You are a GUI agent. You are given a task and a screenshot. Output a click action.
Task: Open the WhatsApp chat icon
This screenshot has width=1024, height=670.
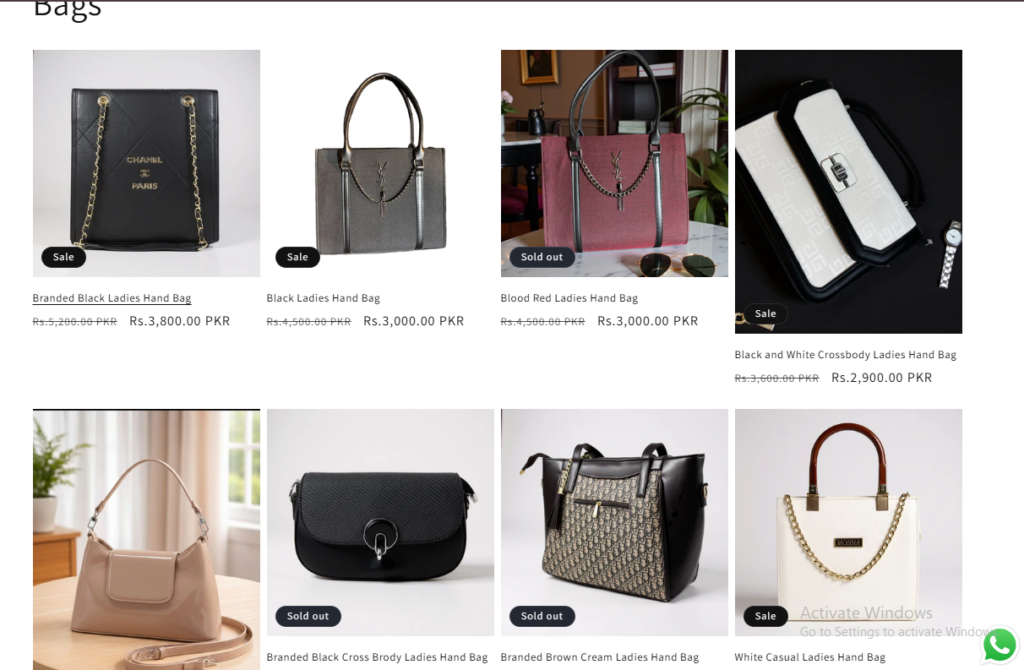point(999,645)
